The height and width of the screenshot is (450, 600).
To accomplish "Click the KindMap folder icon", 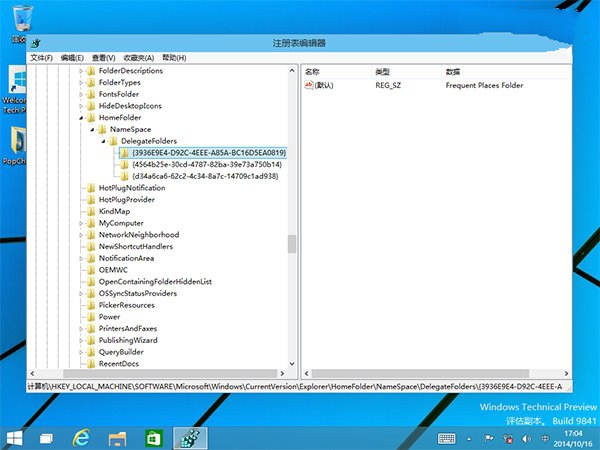I will 91,211.
